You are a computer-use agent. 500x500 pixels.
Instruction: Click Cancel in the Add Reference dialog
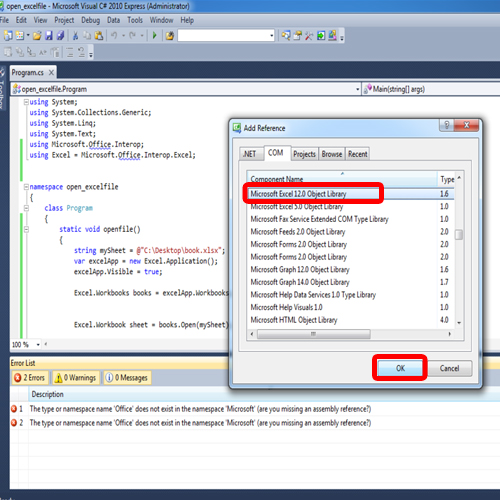pos(450,368)
